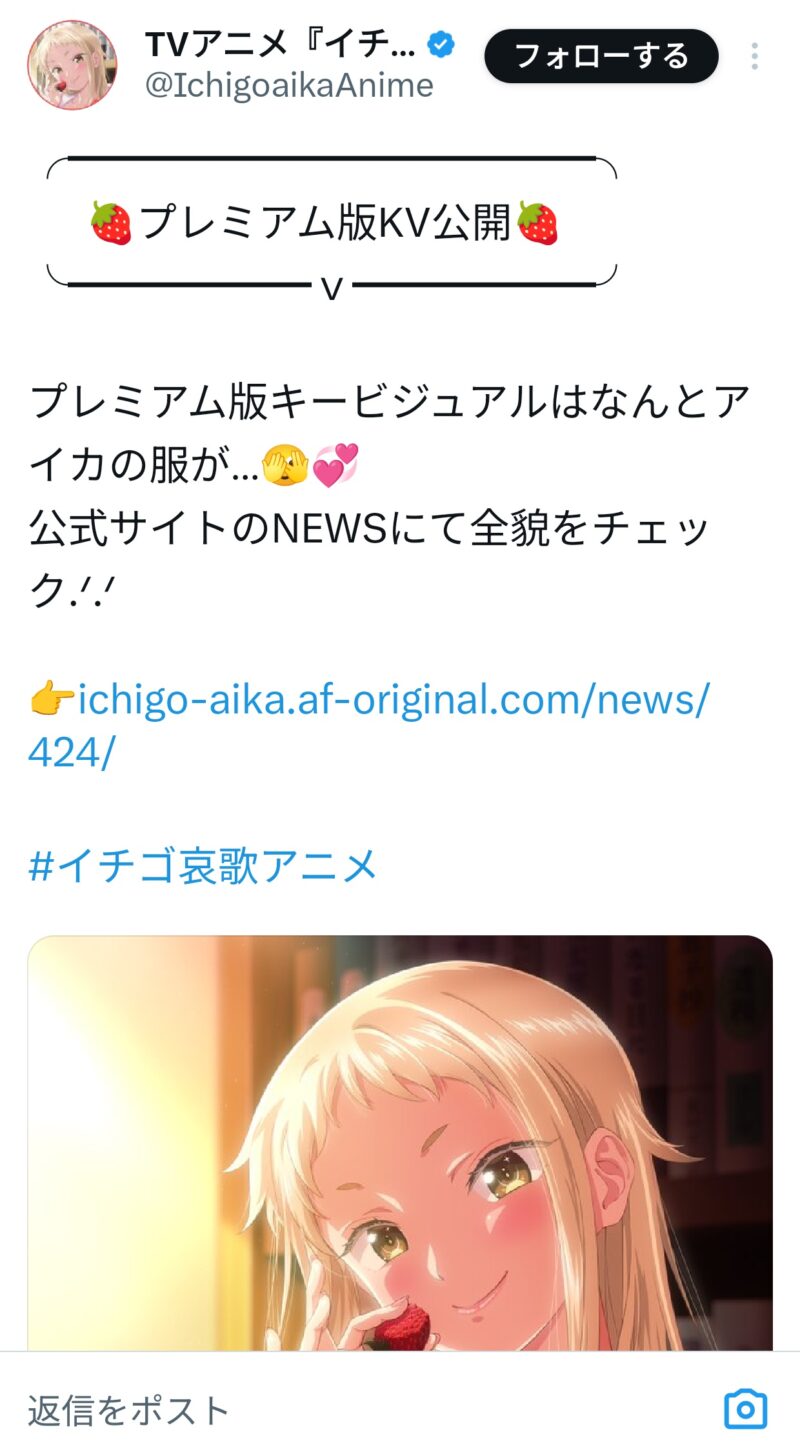The height and width of the screenshot is (1443, 800).
Task: Click the right strawberry emoji after 公開
Action: click(x=537, y=222)
